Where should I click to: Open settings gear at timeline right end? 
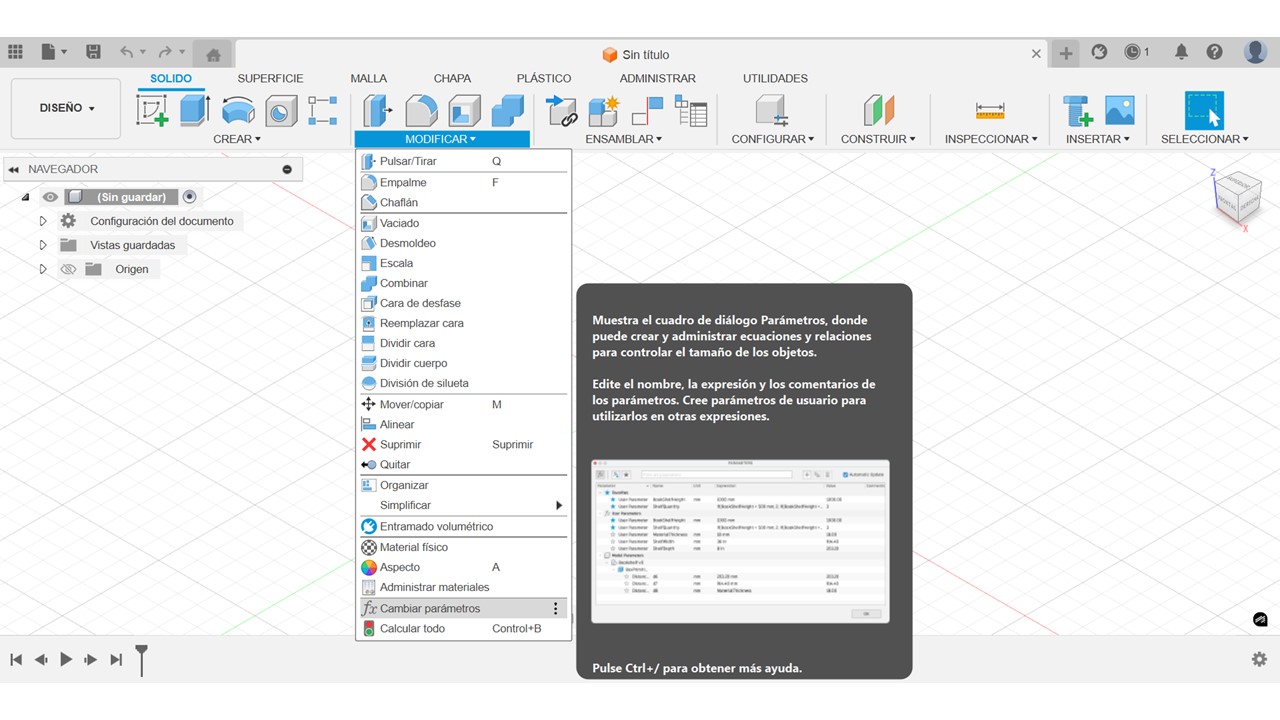pos(1259,659)
